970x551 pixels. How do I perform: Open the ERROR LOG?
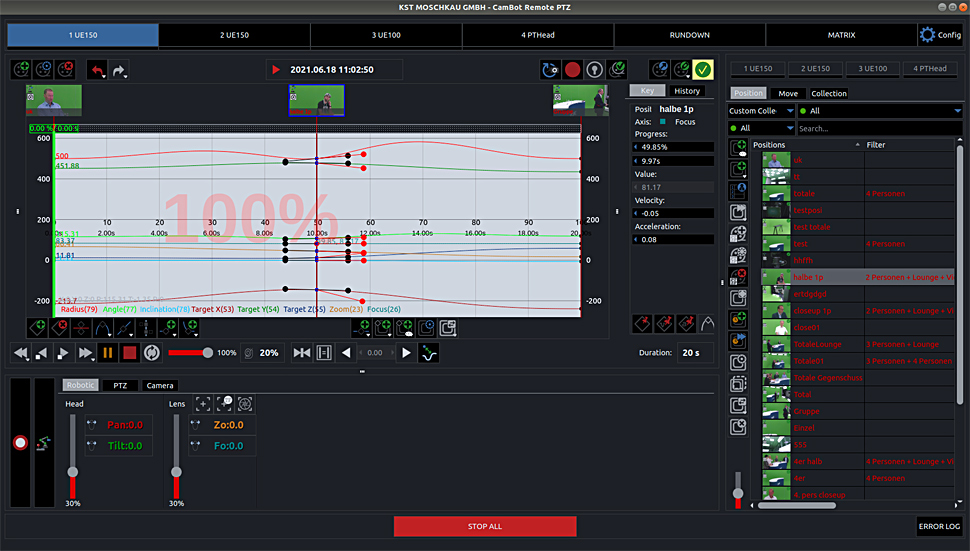(939, 526)
